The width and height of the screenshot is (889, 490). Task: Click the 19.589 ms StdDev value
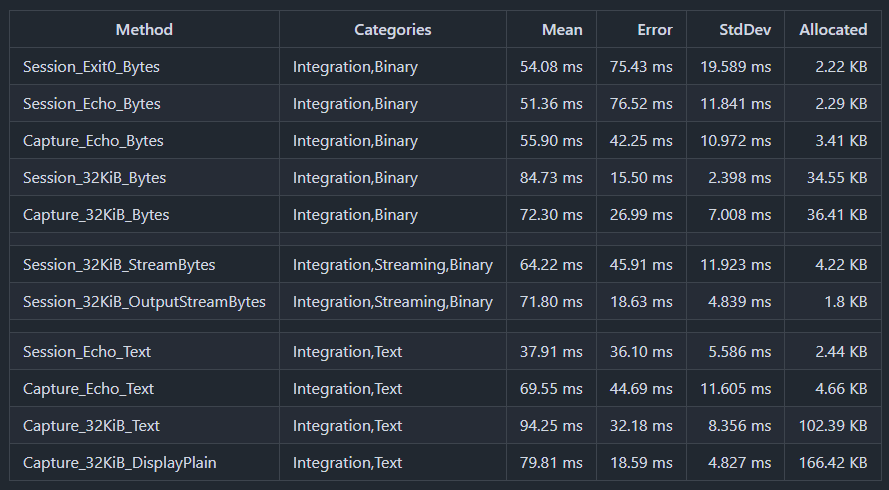pos(735,67)
